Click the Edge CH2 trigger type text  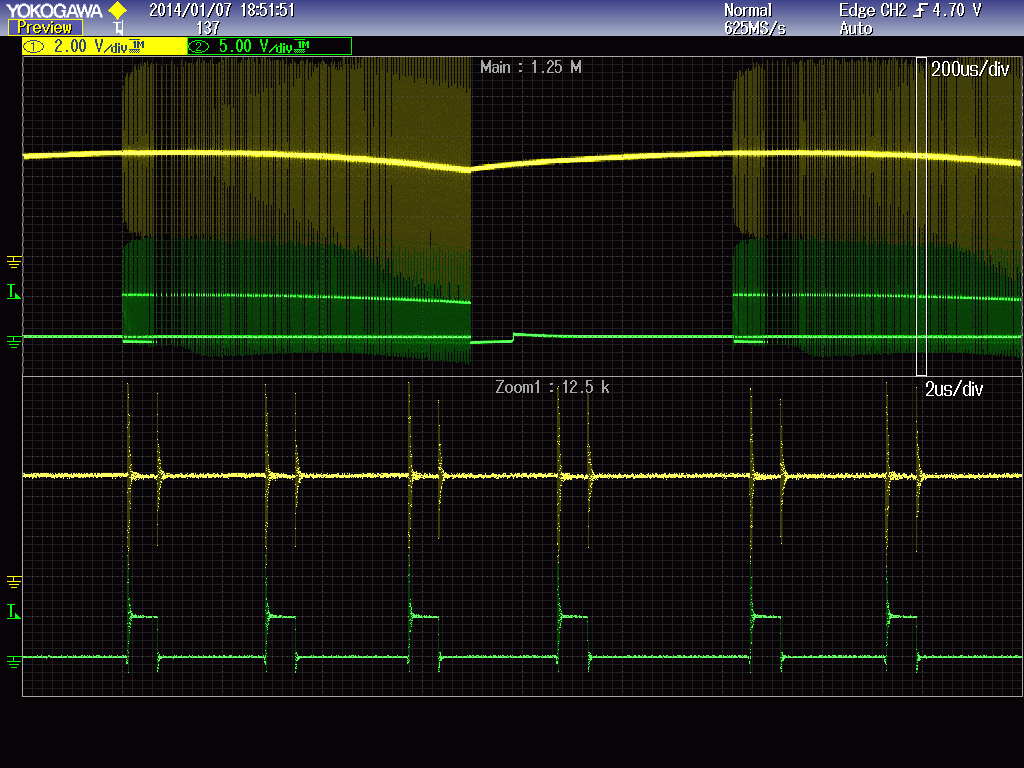click(872, 10)
